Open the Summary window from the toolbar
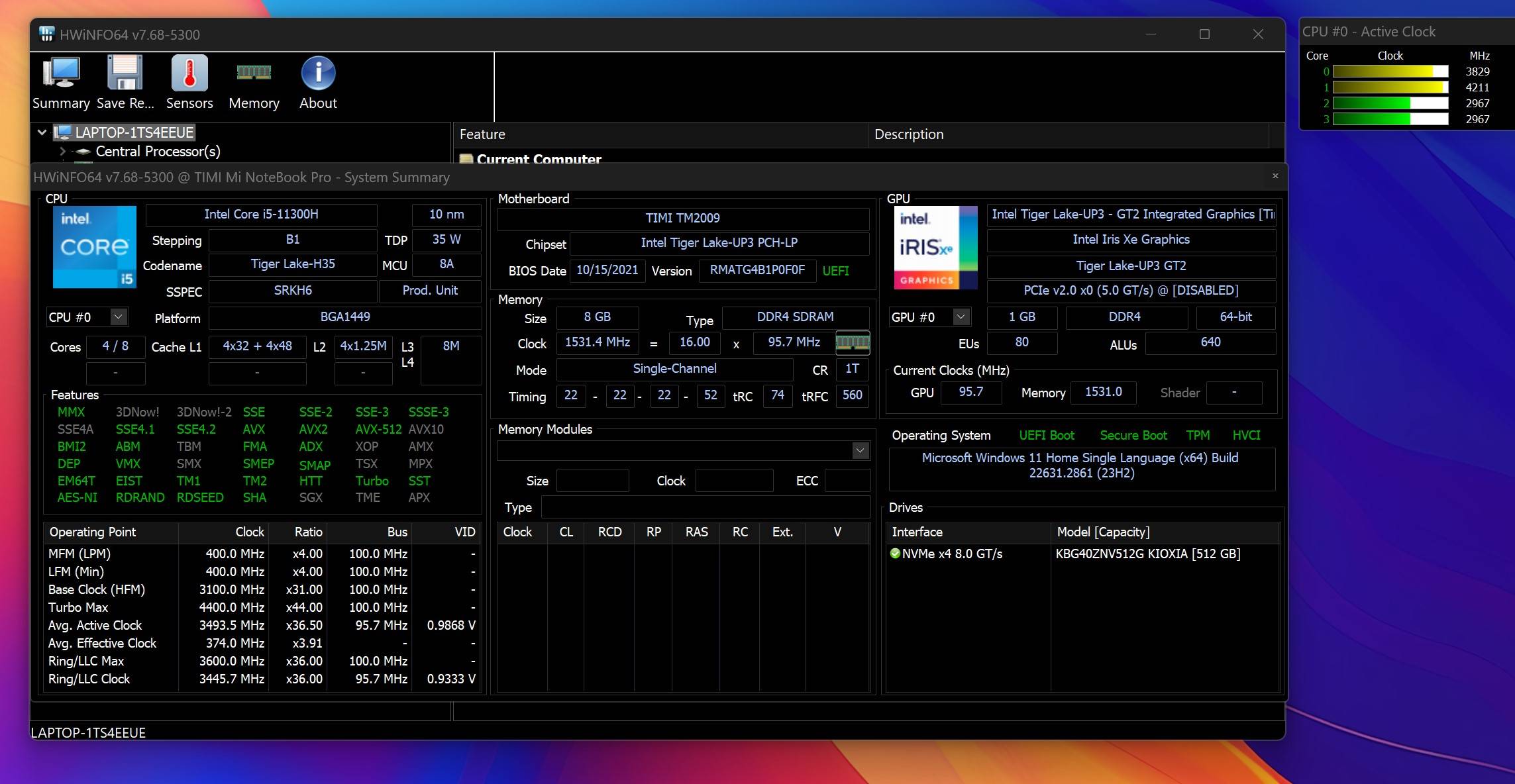This screenshot has width=1515, height=784. [60, 73]
